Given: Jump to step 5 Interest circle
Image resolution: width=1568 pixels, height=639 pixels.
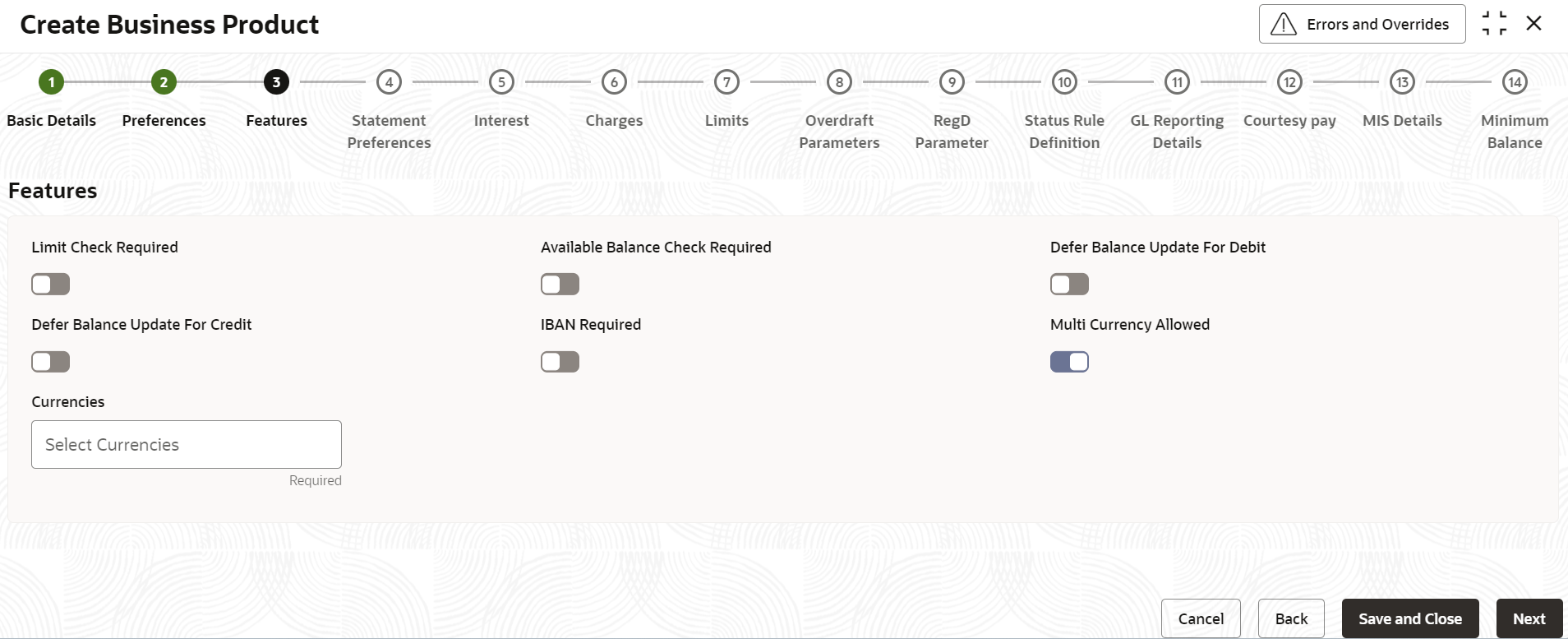Looking at the screenshot, I should pos(501,82).
